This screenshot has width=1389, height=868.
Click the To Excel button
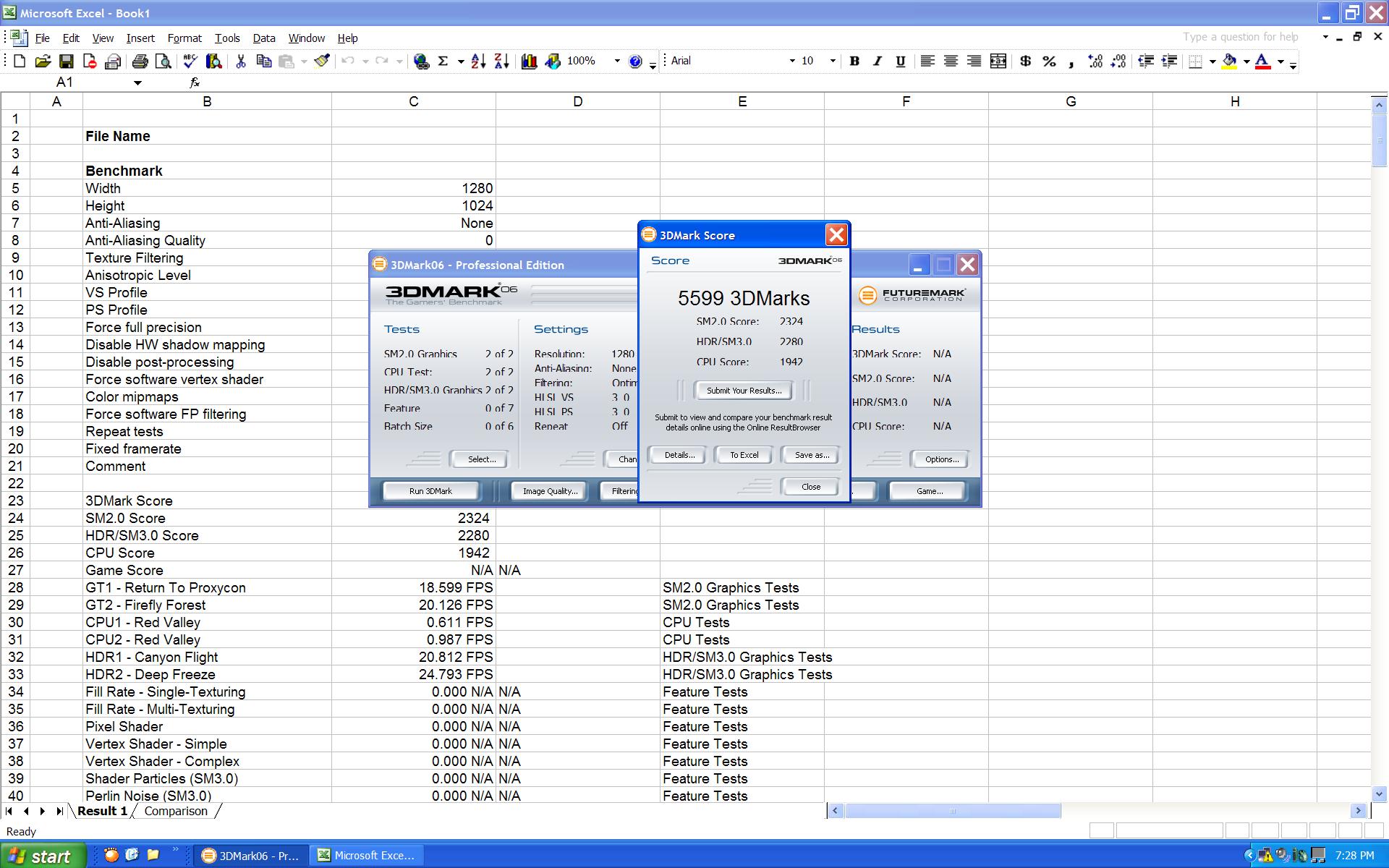click(x=744, y=455)
